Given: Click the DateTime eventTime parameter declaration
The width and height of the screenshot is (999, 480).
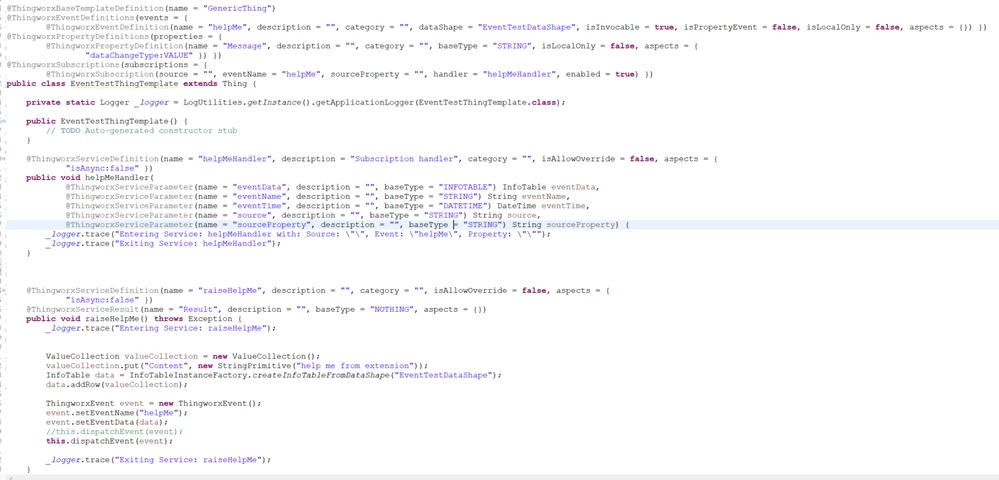Looking at the screenshot, I should click(540, 206).
